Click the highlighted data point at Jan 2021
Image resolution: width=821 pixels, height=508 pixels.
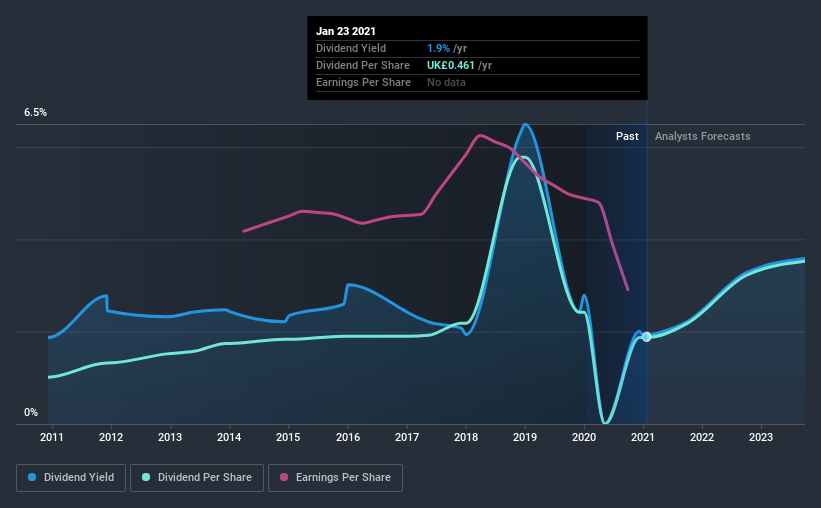[647, 337]
